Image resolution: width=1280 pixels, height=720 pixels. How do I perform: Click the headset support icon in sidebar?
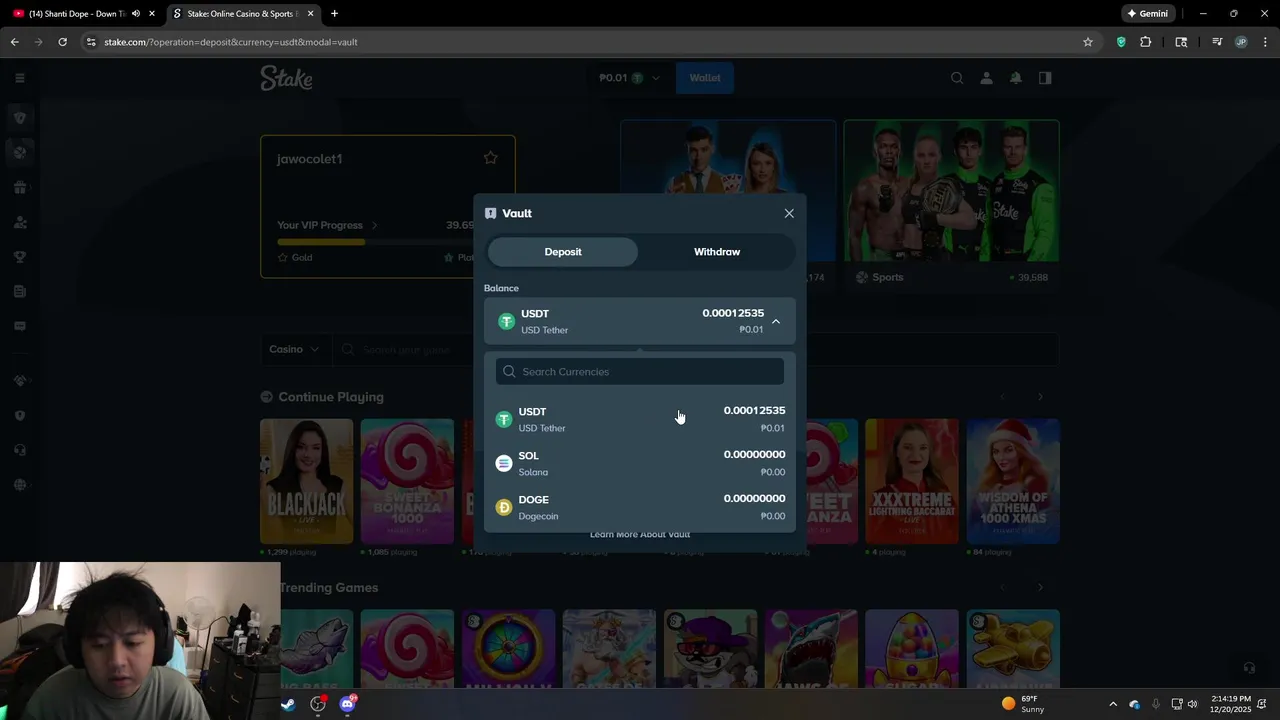point(19,450)
